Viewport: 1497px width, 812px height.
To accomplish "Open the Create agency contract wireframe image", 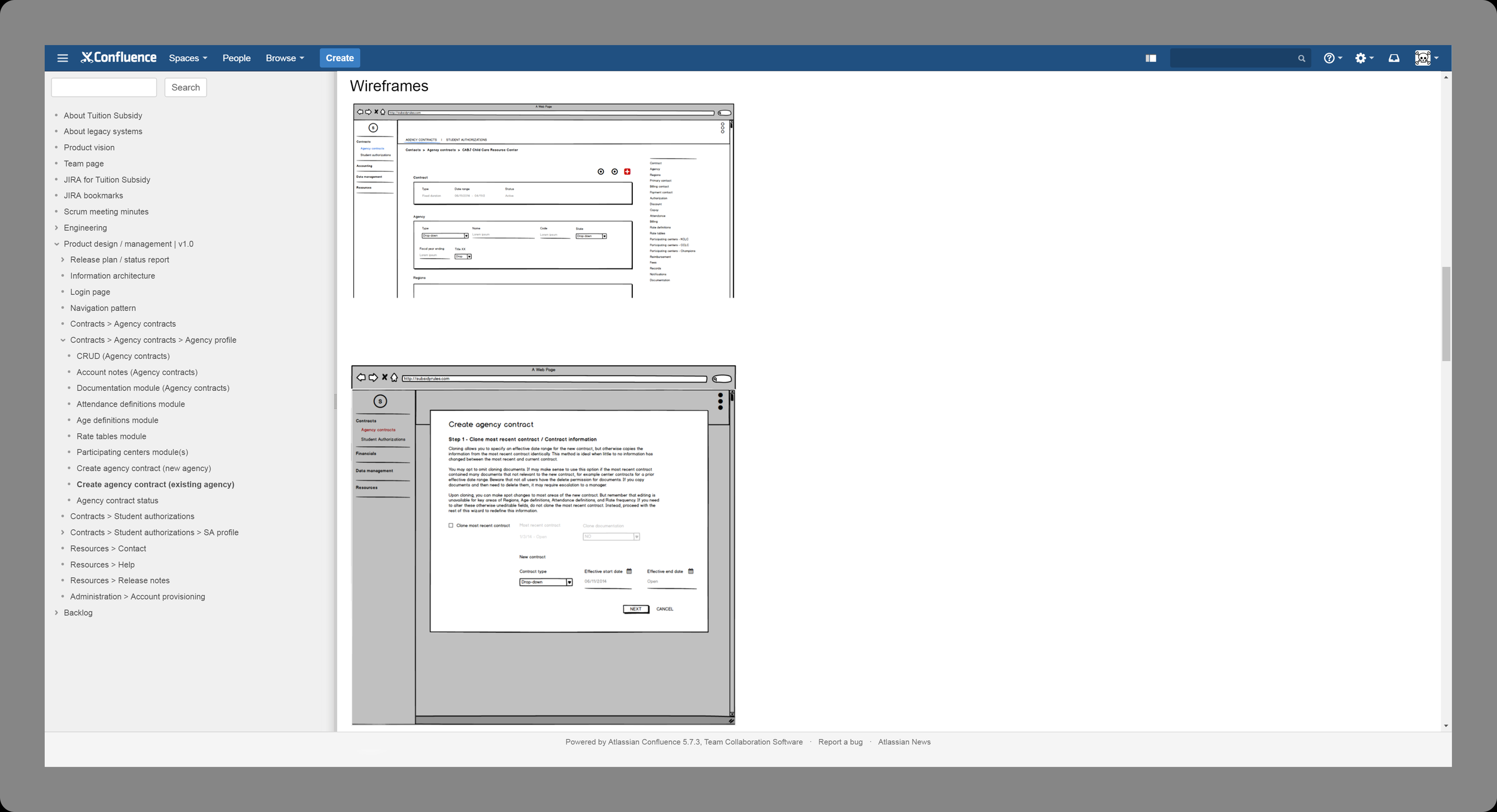I will [543, 545].
